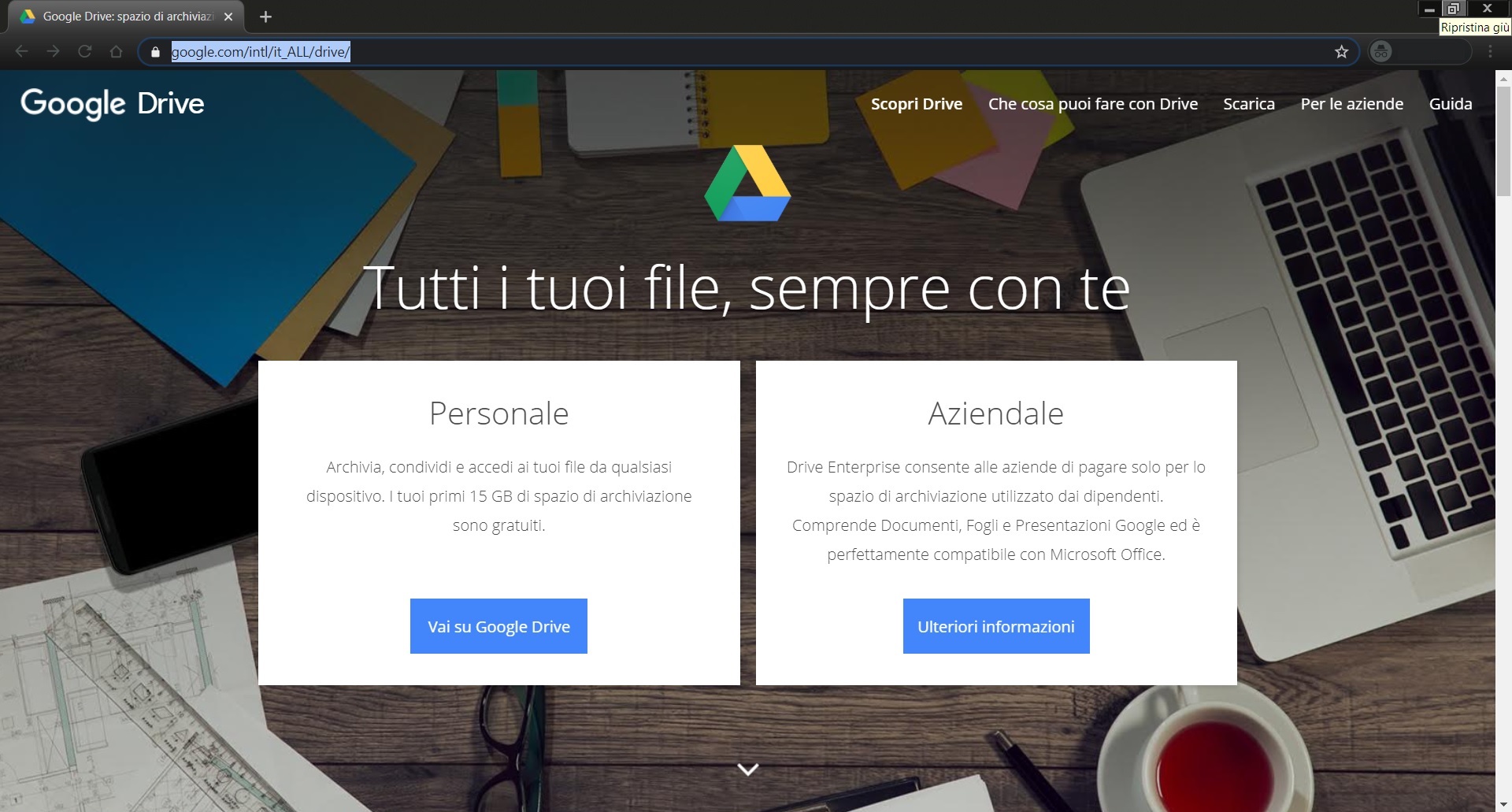
Task: Close the Google Drive tab
Action: click(x=228, y=17)
